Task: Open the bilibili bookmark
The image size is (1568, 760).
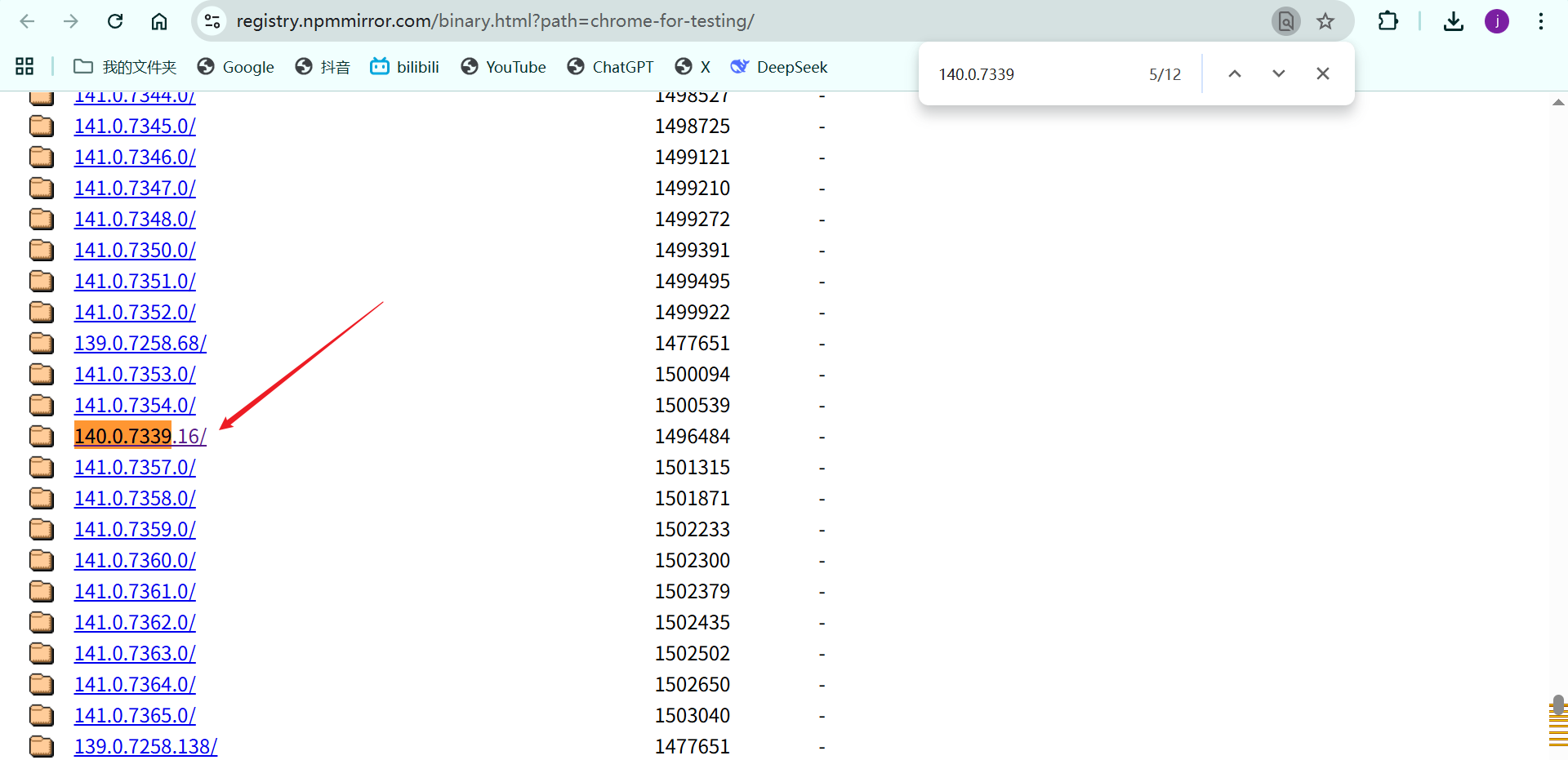Action: pyautogui.click(x=404, y=67)
